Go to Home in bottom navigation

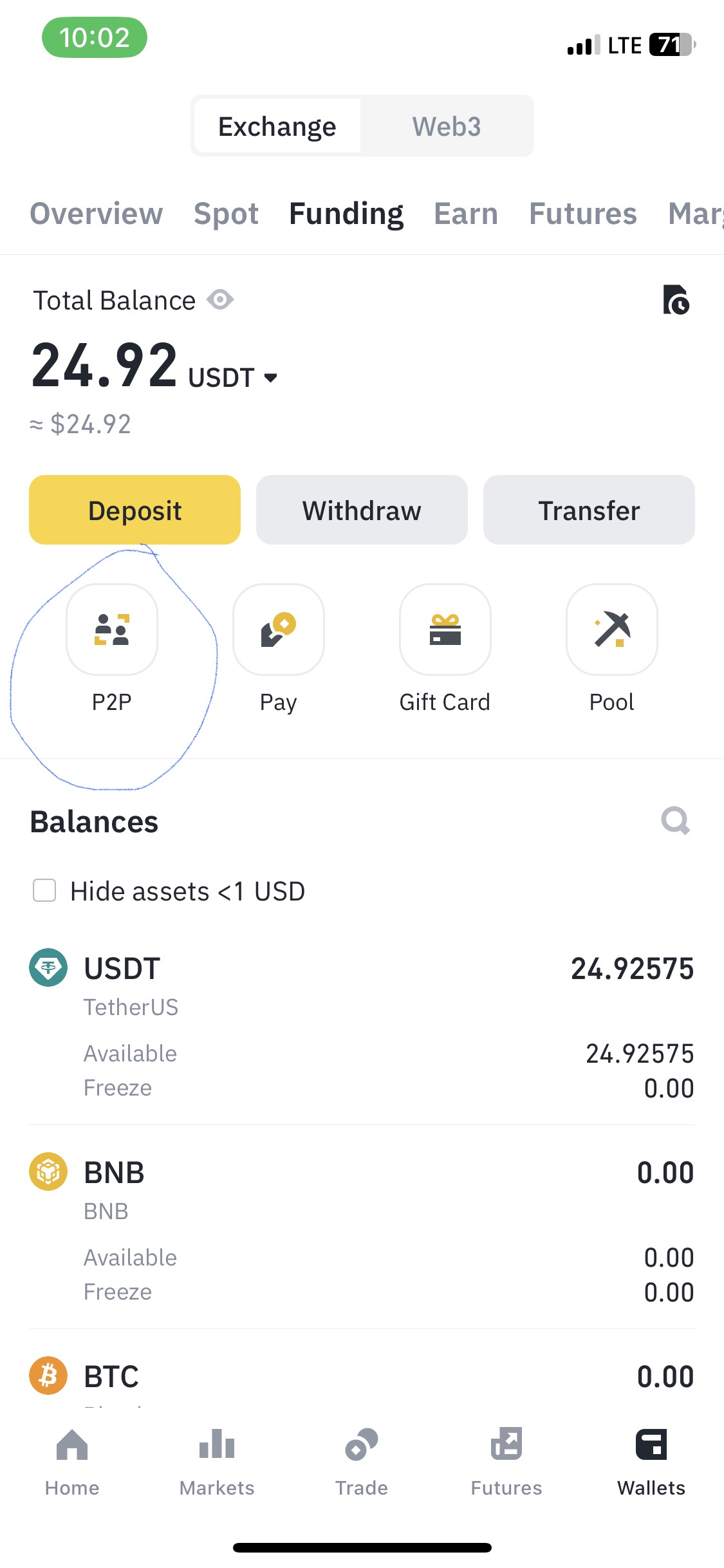(72, 1462)
